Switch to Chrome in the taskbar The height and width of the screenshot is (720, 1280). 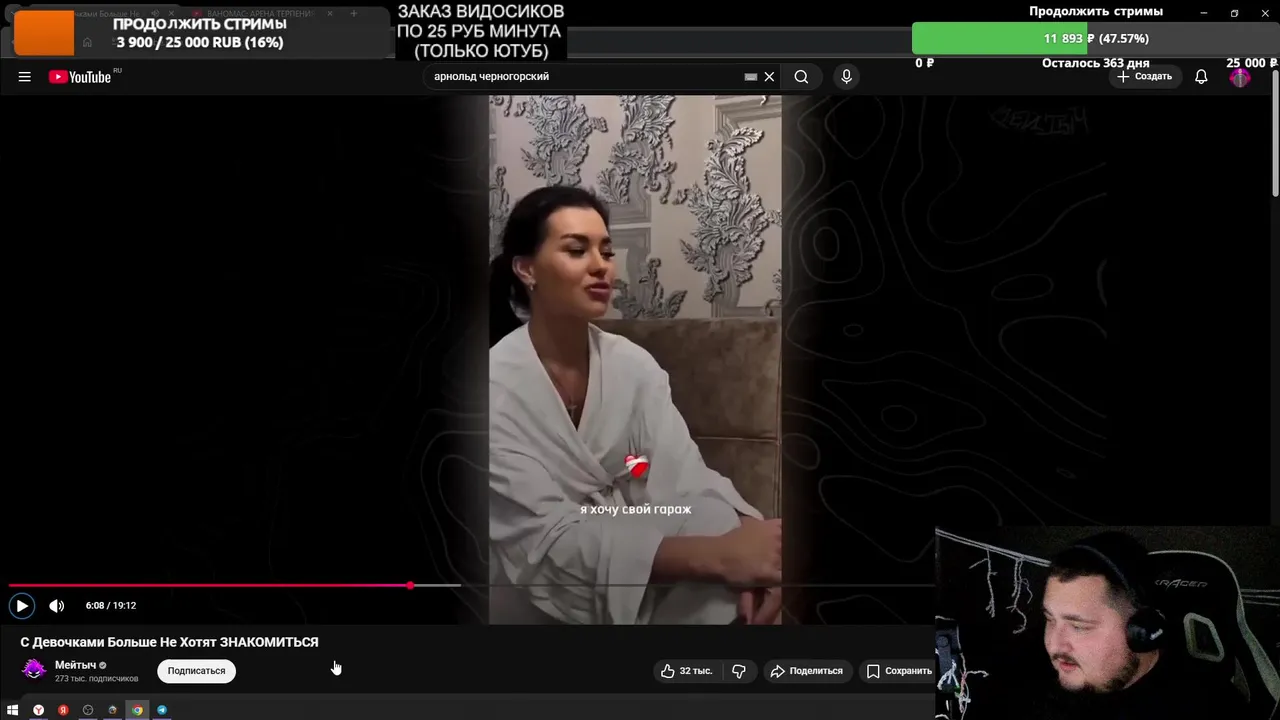point(137,710)
